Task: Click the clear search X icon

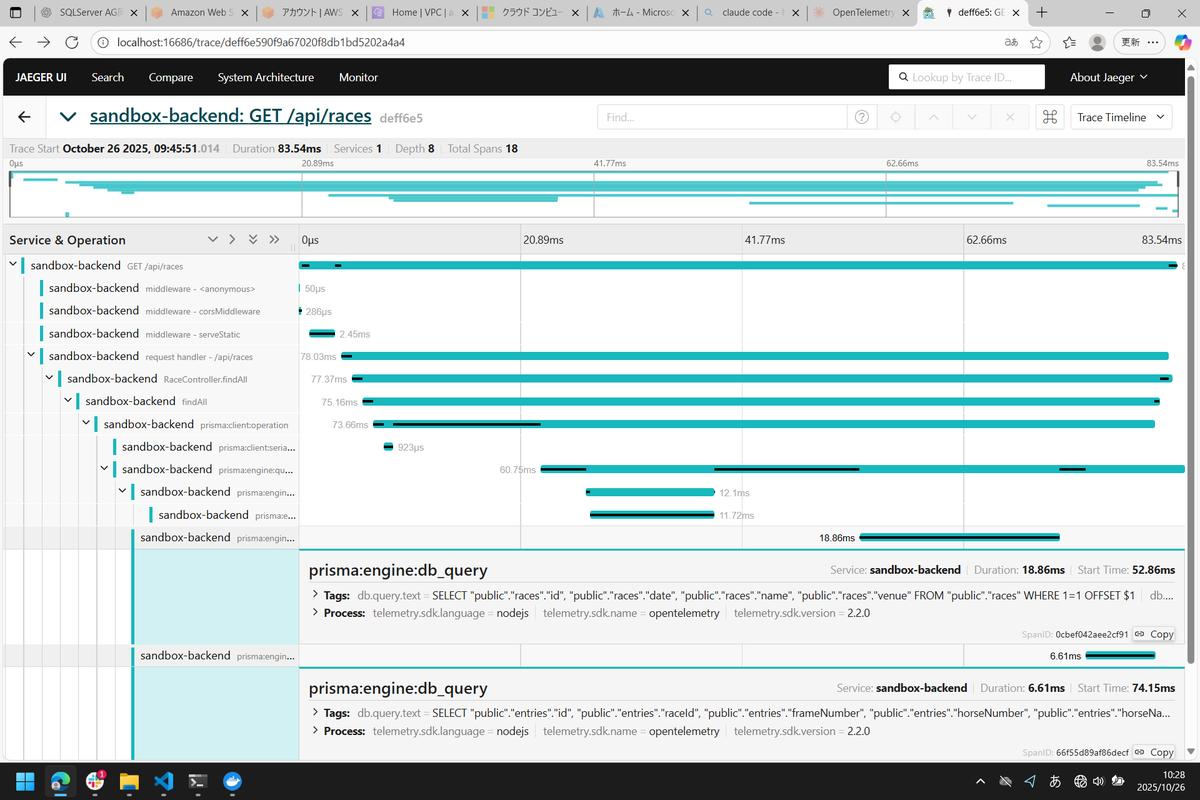Action: click(x=1010, y=117)
